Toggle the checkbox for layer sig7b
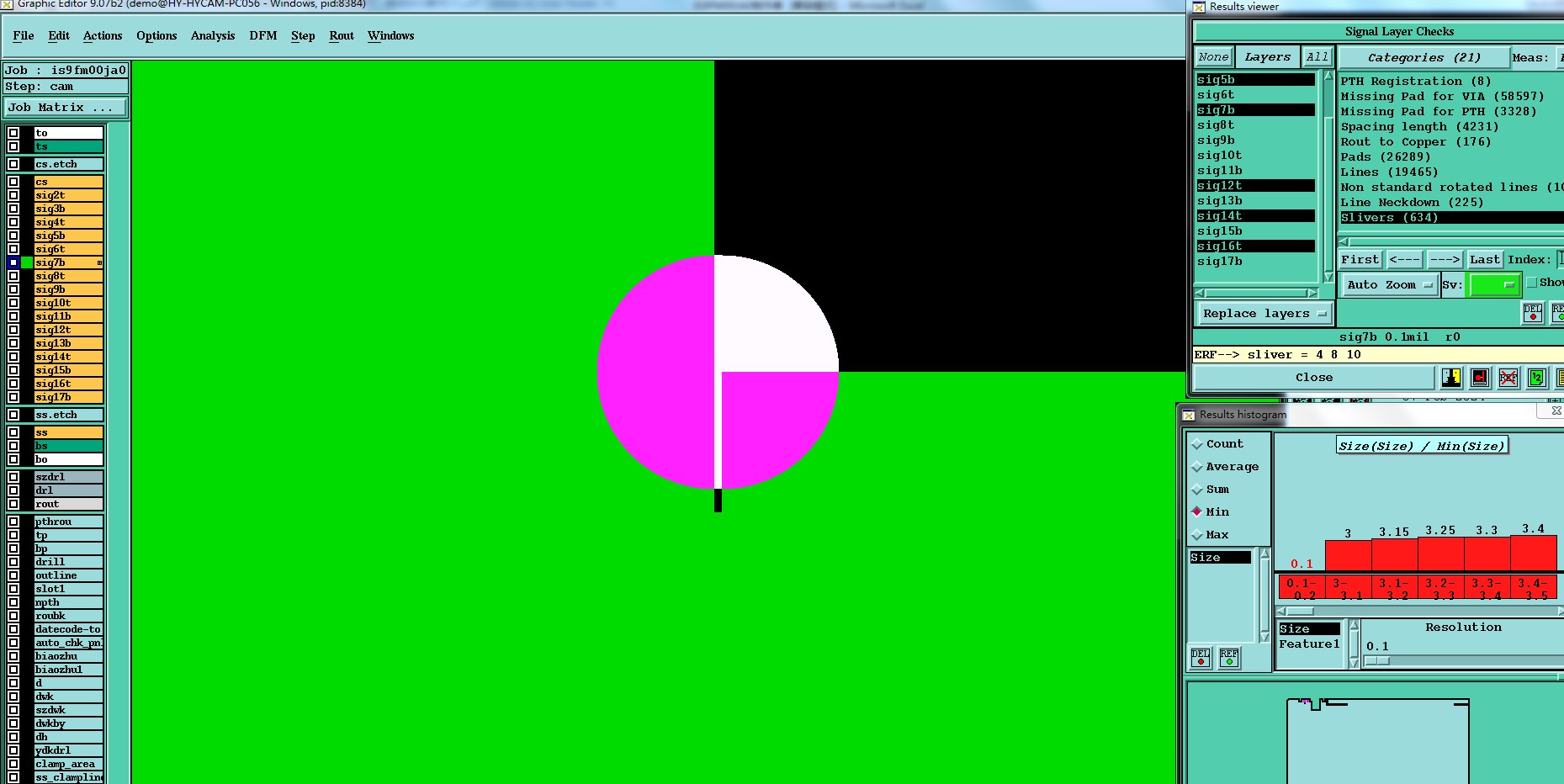 tap(13, 262)
